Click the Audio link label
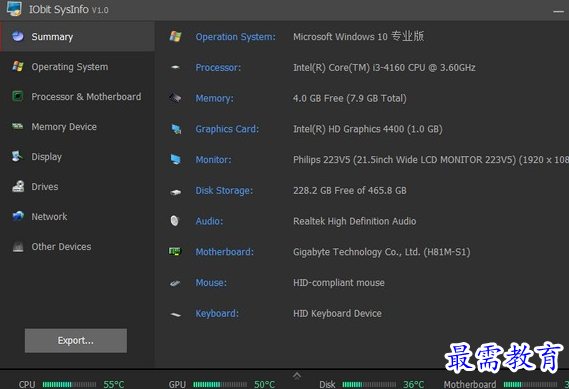 click(209, 221)
